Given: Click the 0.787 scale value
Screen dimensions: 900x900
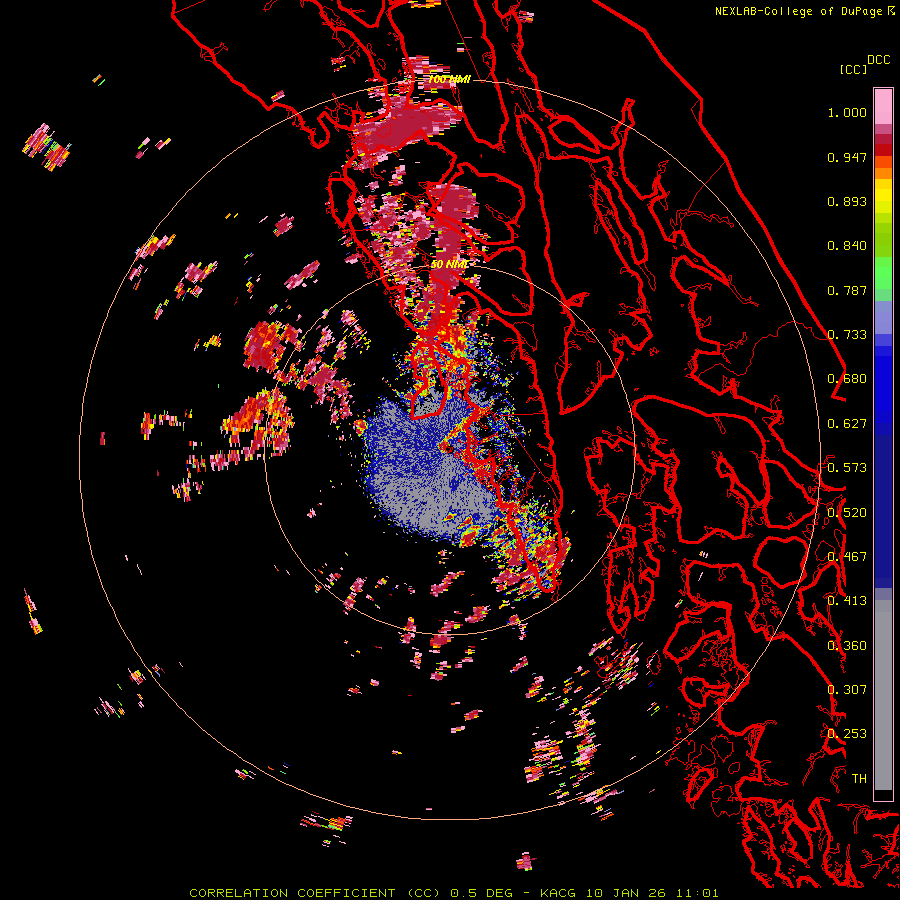Looking at the screenshot, I should 847,290.
